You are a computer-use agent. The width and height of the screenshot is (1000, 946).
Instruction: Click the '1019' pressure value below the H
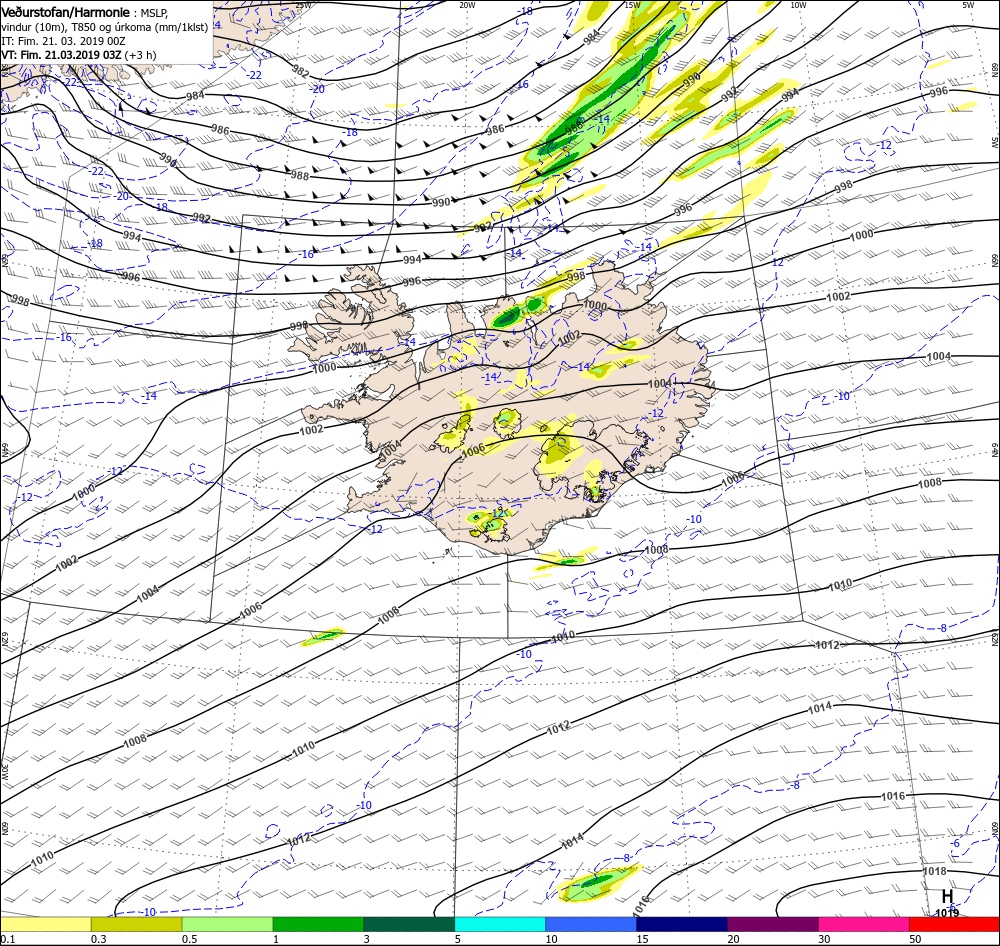click(947, 913)
